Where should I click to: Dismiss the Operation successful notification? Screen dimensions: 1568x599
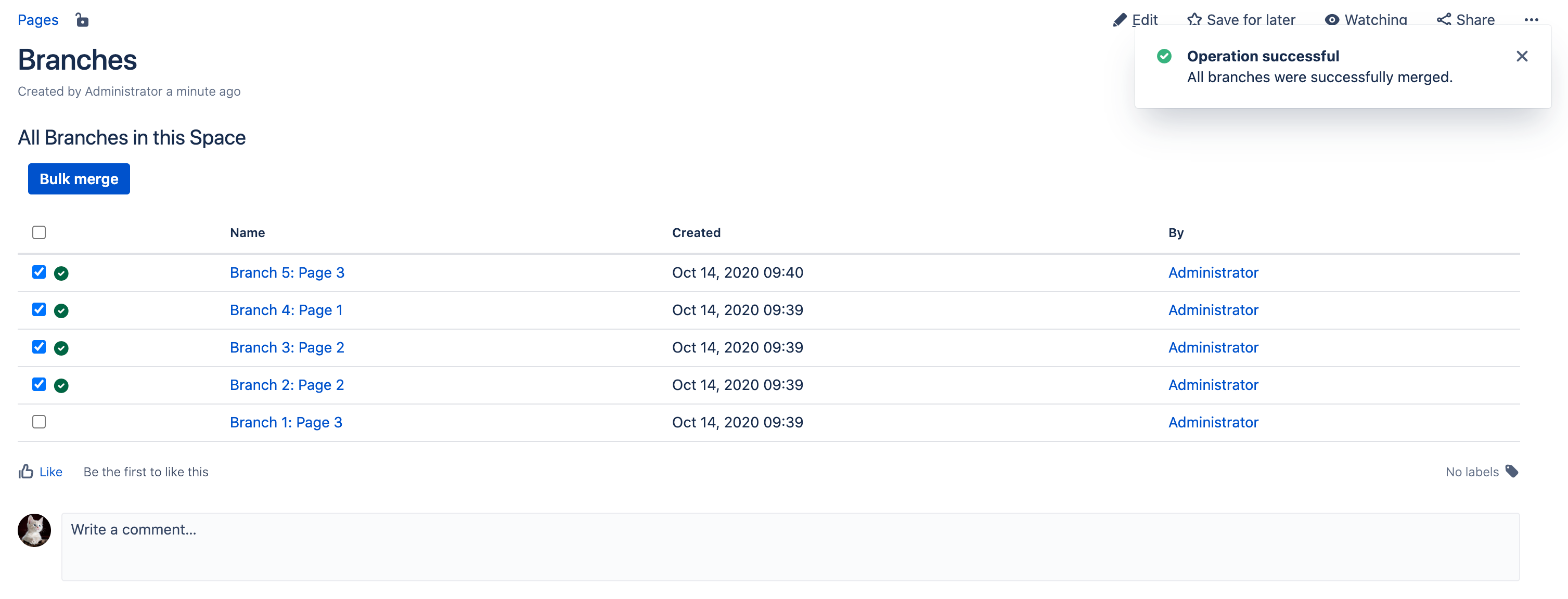[1521, 57]
